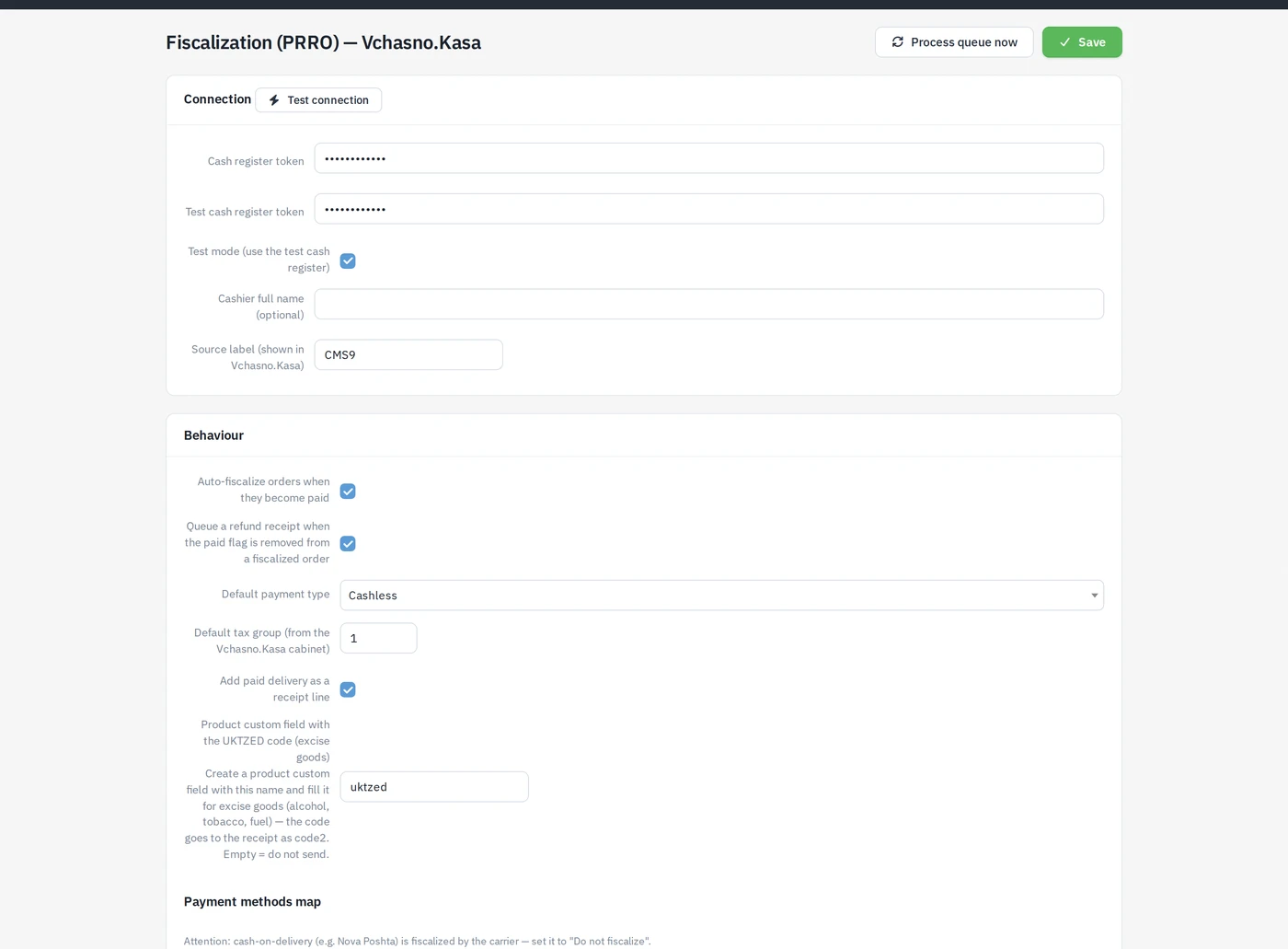Click the Cashier full name input
This screenshot has height=949, width=1288.
click(708, 305)
